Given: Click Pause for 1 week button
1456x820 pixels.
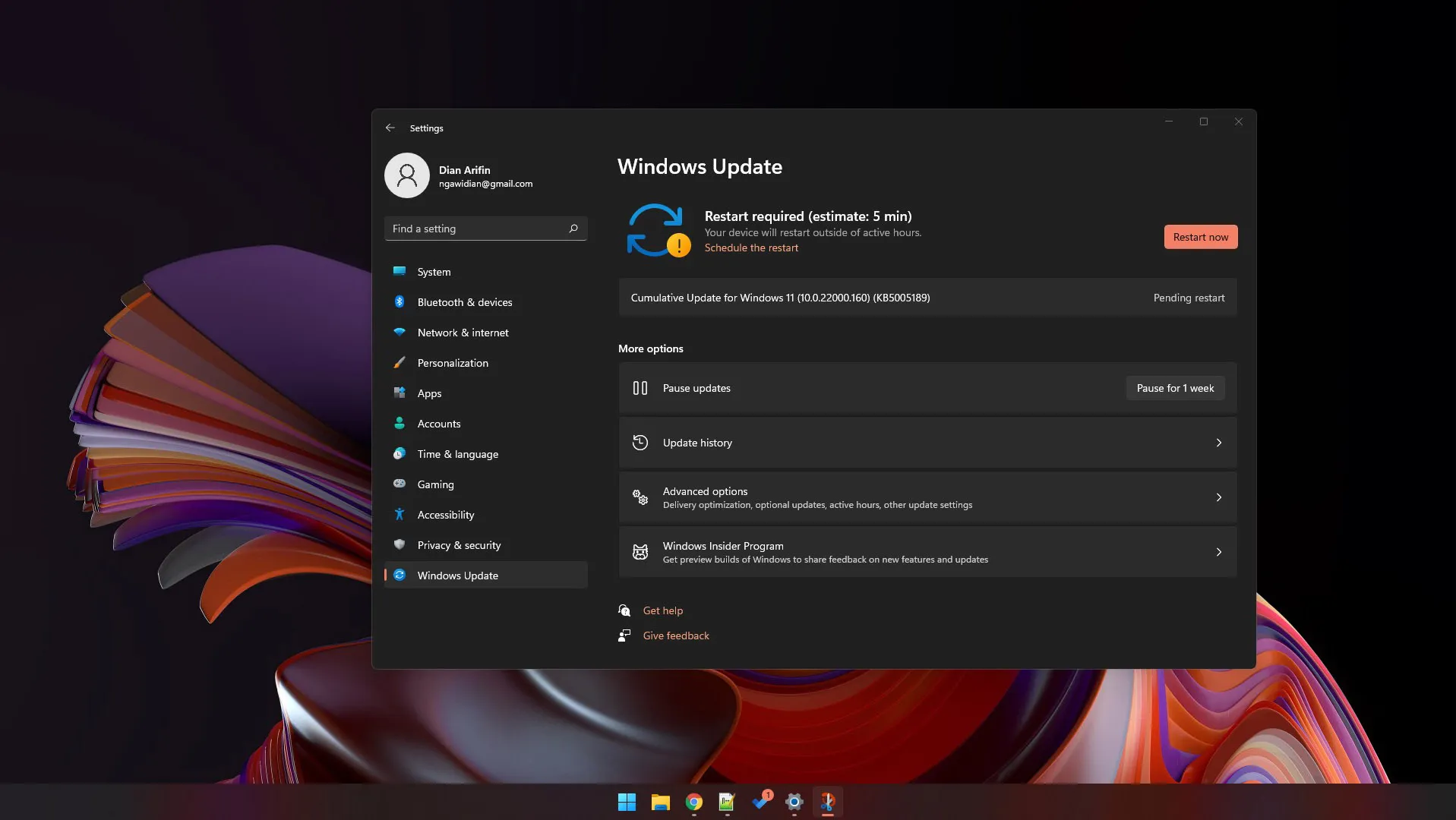Looking at the screenshot, I should pyautogui.click(x=1174, y=388).
